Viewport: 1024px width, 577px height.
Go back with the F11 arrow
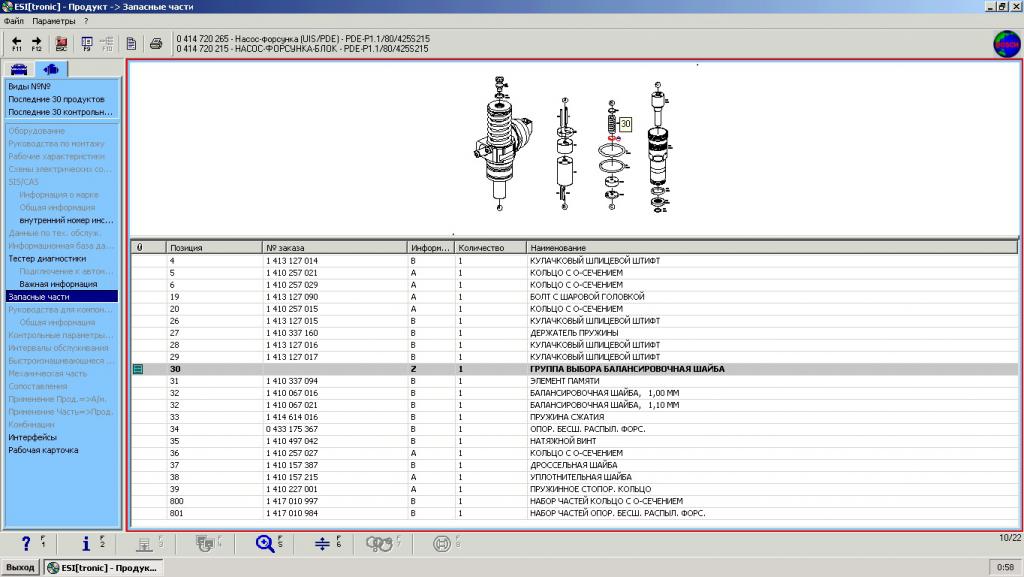(17, 44)
